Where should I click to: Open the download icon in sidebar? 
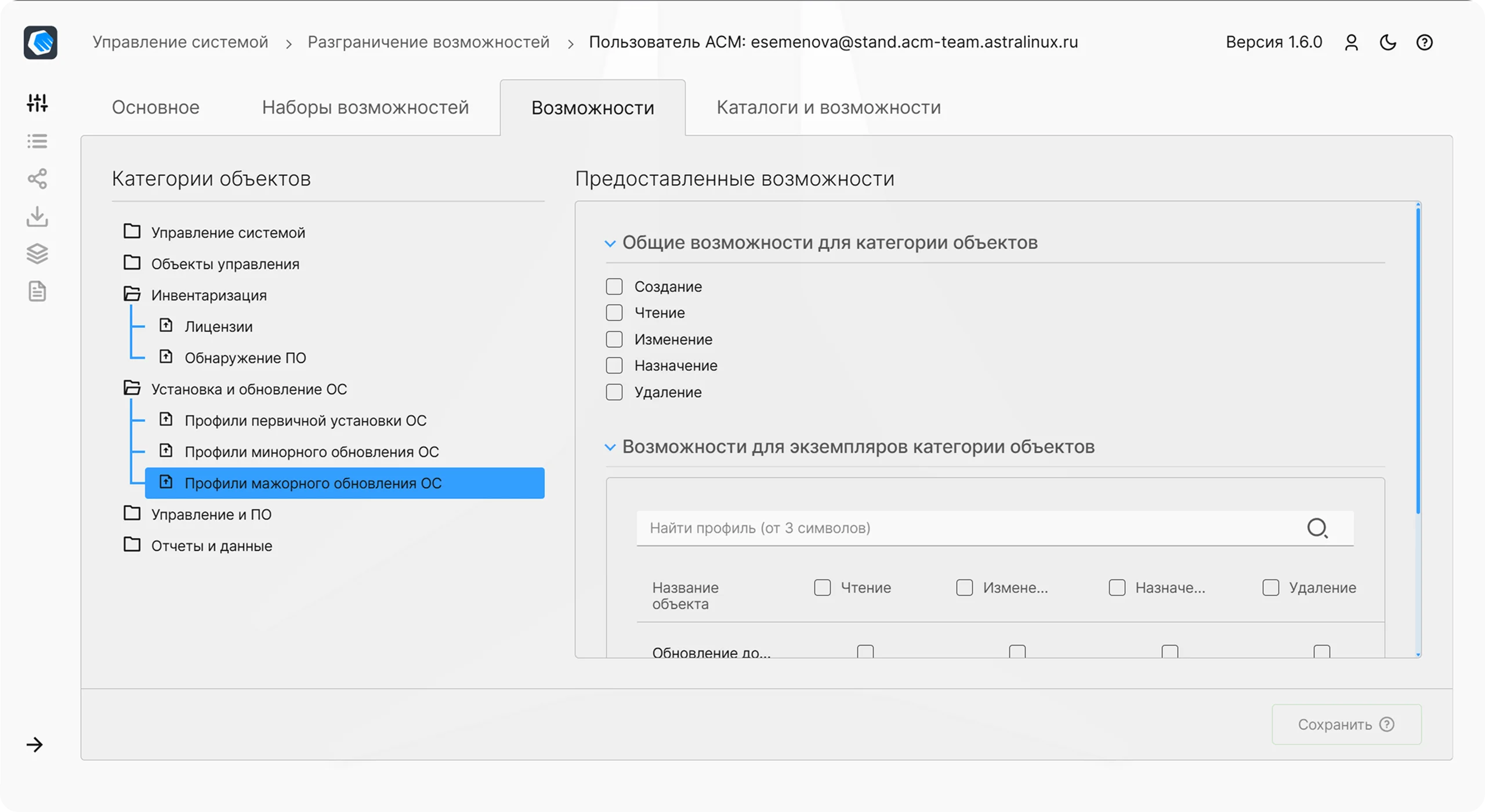tap(37, 216)
